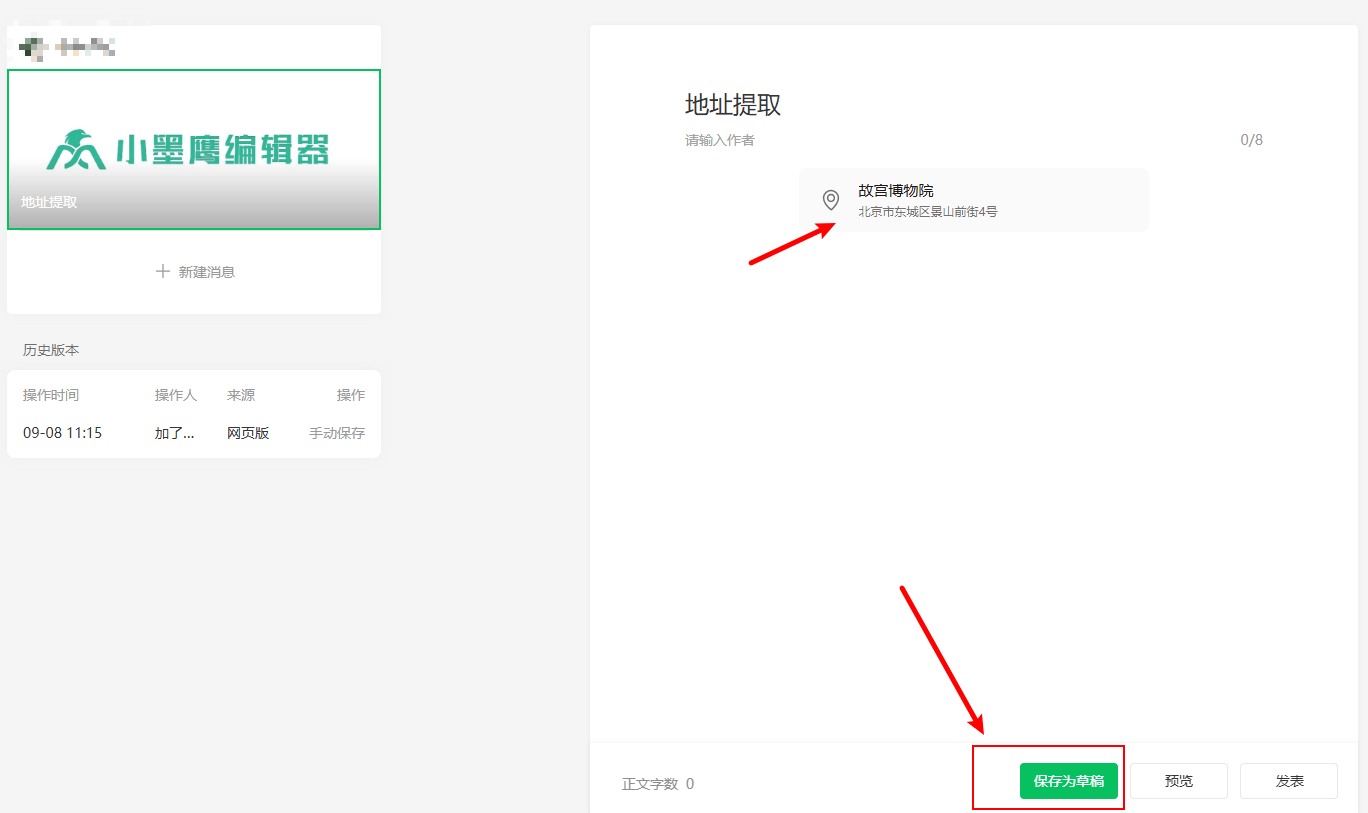Click the 操作人 entry showing 加了...

coord(175,433)
